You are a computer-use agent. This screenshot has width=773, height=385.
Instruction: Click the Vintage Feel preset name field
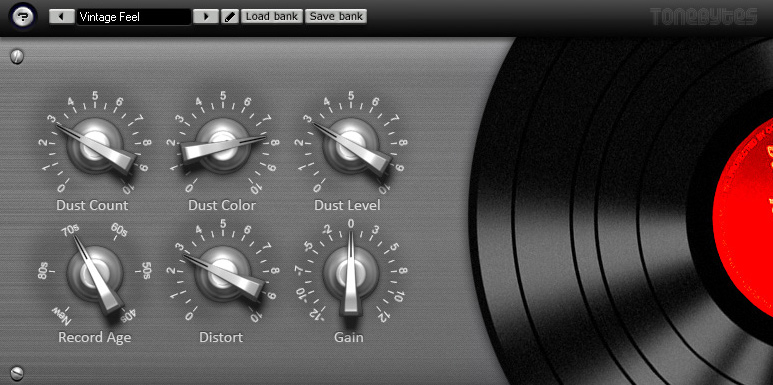134,17
